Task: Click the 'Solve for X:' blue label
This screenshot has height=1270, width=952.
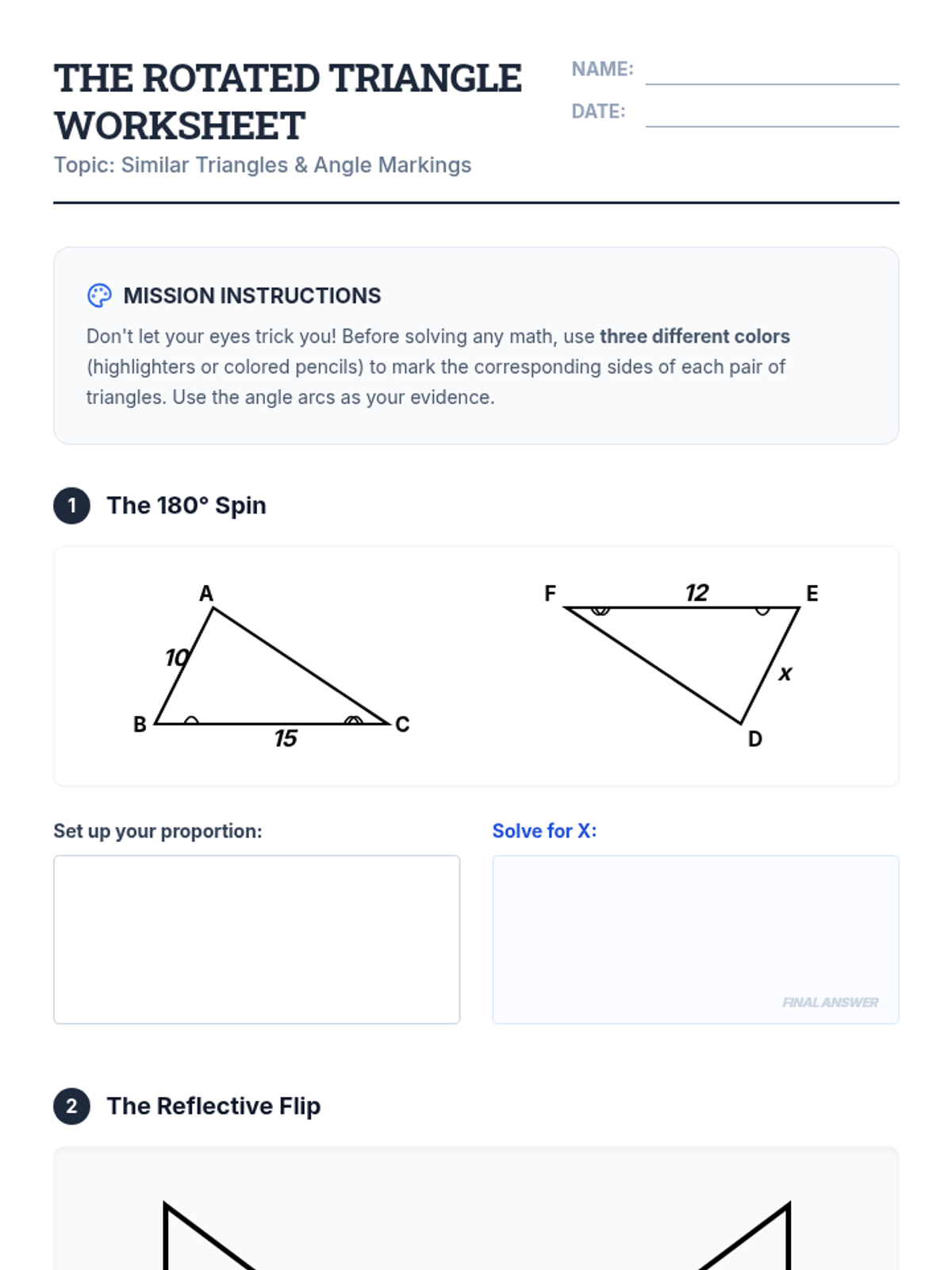Action: [544, 831]
